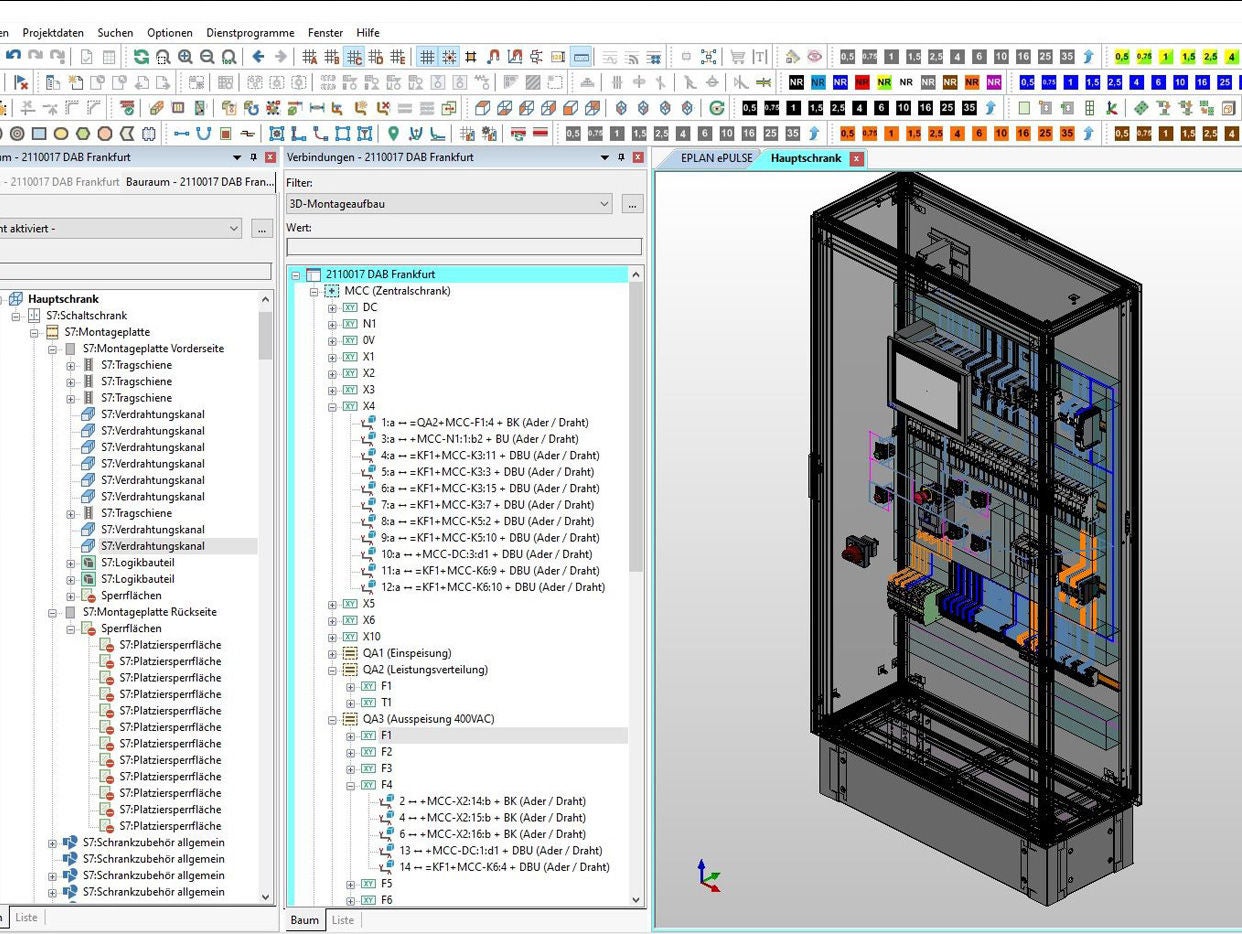Open the Dienstprogramme menu

[x=249, y=32]
